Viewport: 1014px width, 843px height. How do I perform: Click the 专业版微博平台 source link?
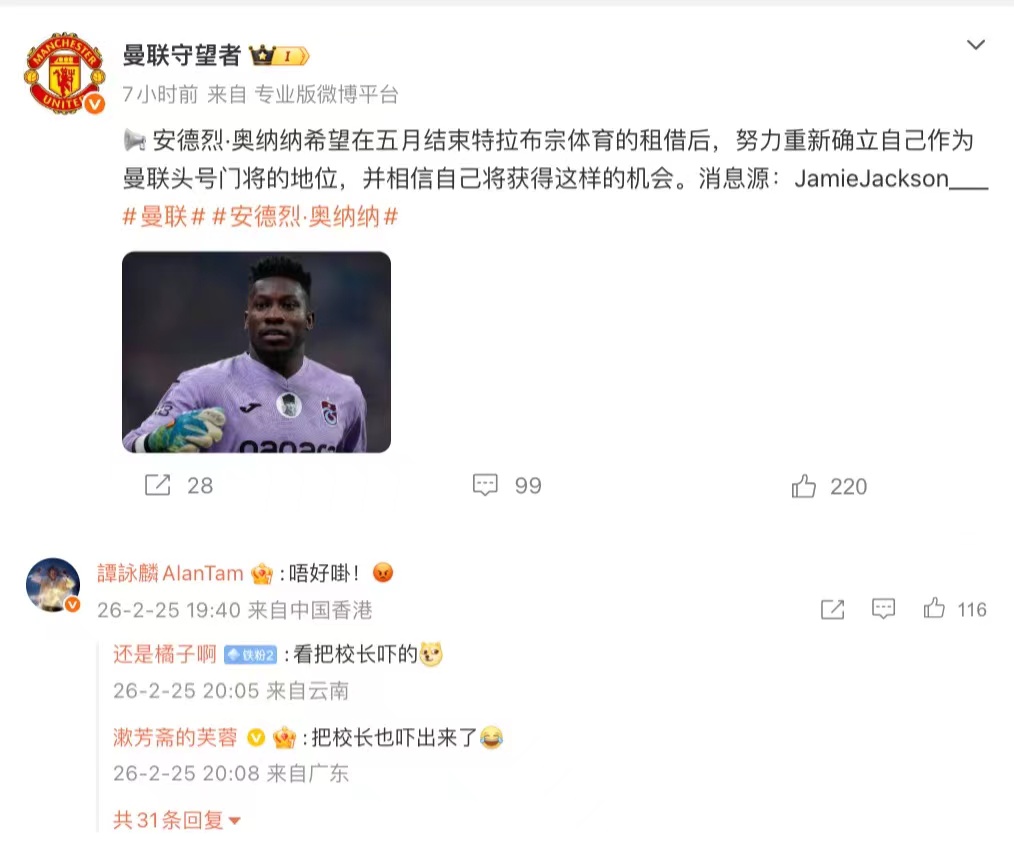[x=326, y=94]
